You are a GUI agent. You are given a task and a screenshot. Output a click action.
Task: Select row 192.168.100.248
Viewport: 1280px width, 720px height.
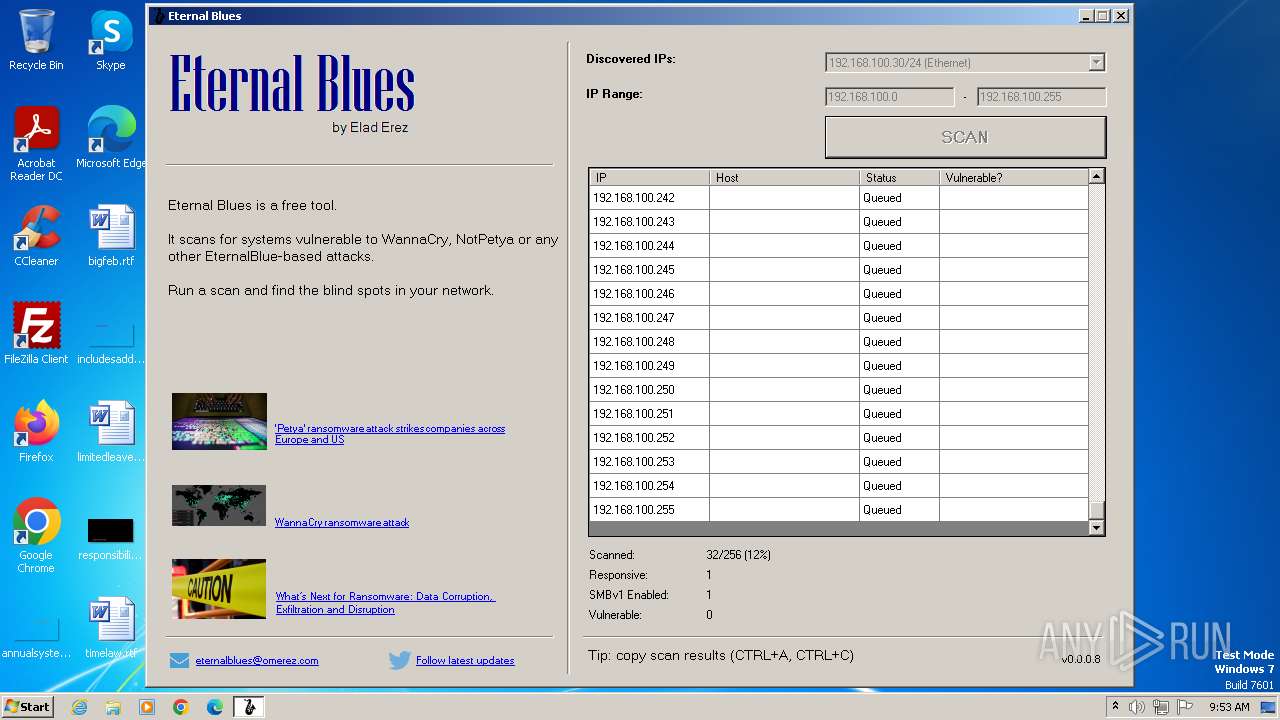coord(839,342)
